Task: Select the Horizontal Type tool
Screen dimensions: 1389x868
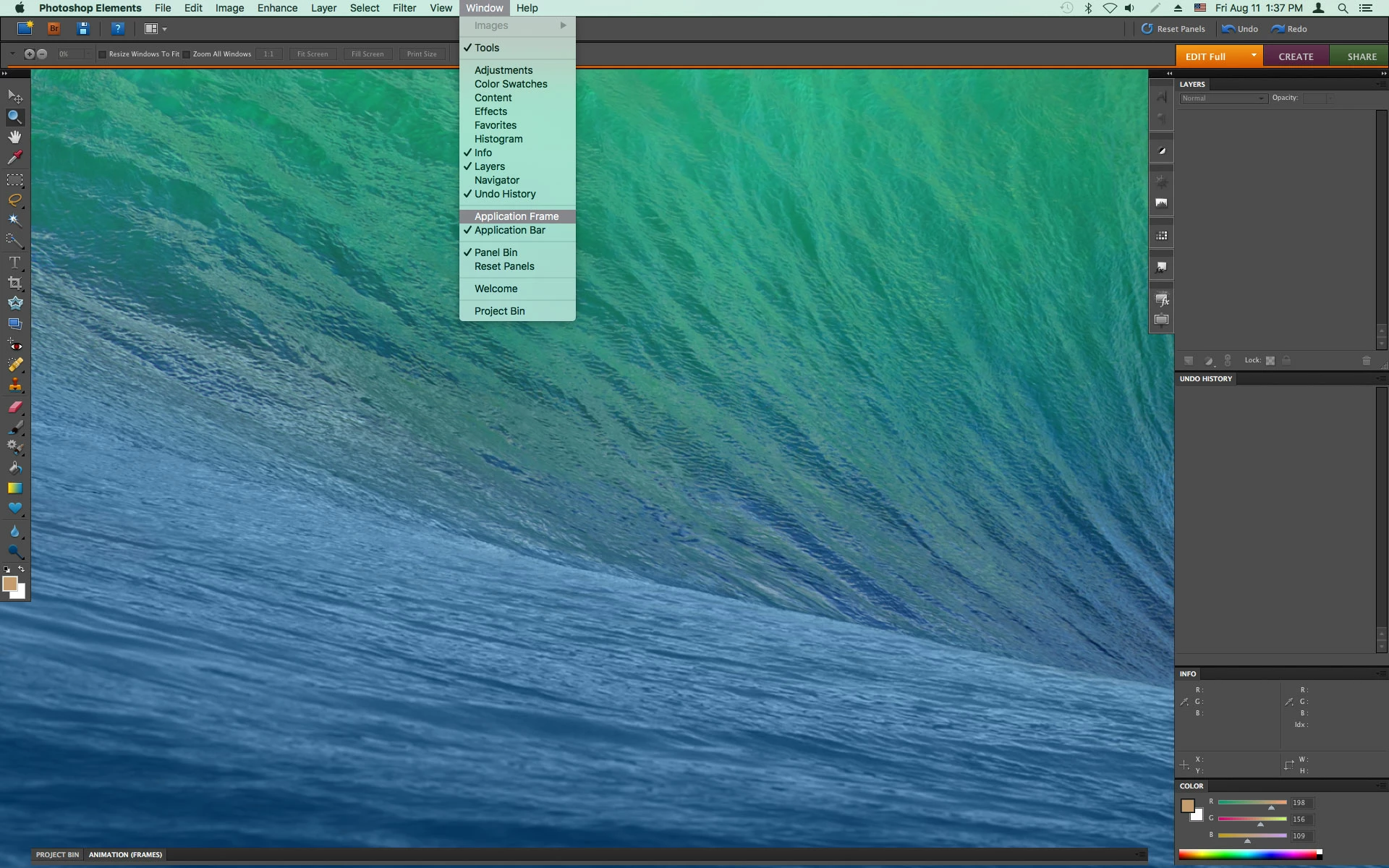Action: click(x=14, y=262)
